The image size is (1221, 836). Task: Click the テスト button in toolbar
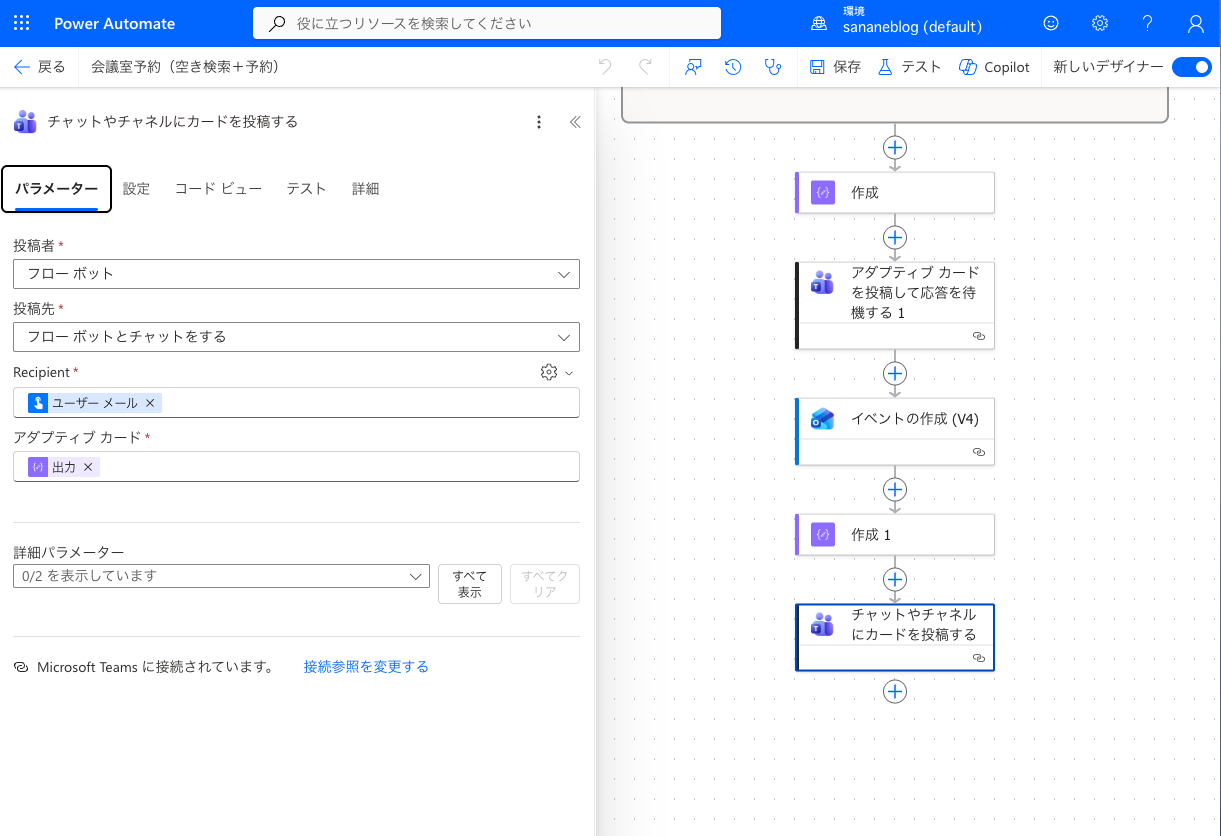[909, 67]
